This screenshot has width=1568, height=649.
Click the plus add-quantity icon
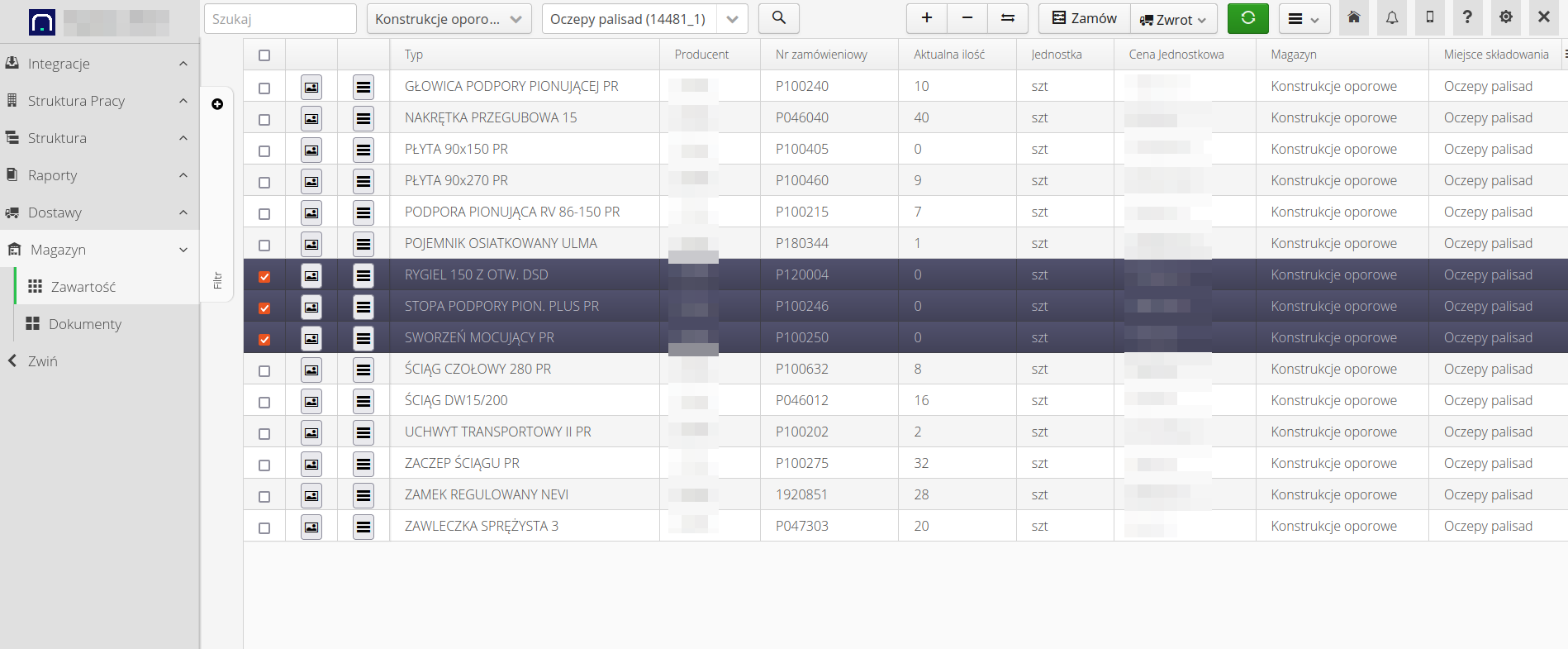pos(927,18)
